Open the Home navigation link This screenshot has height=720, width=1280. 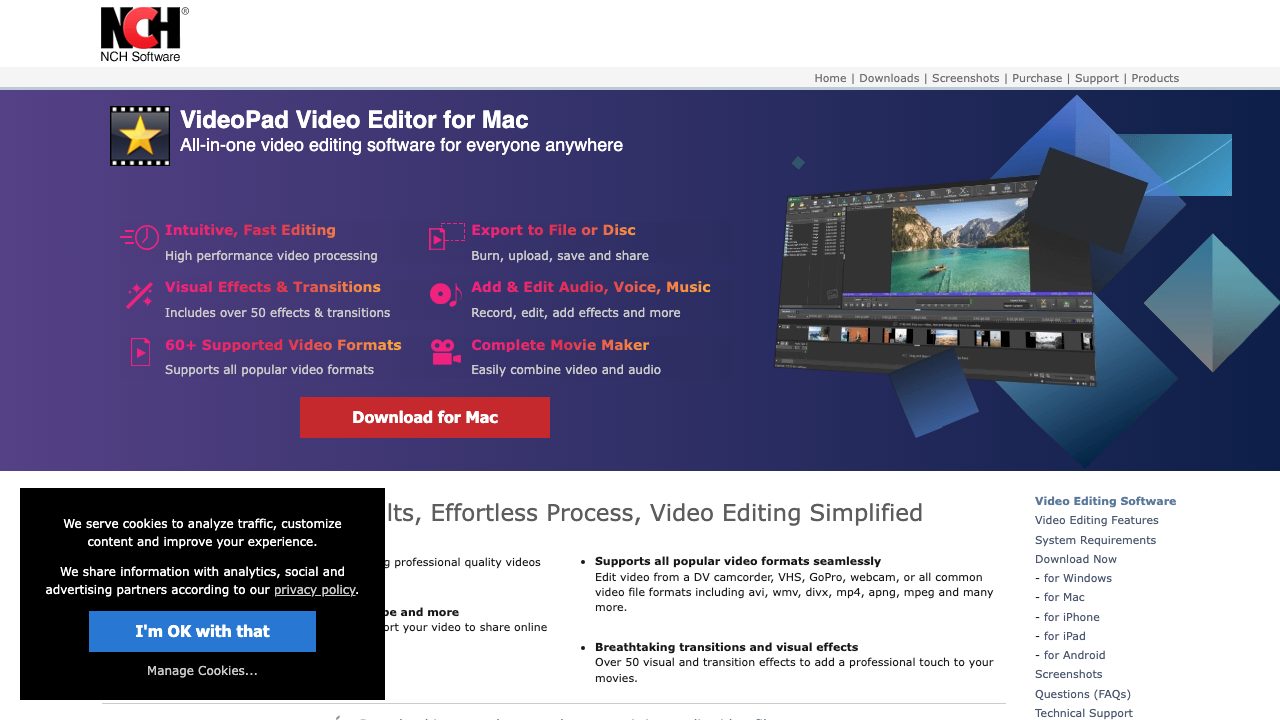click(830, 78)
